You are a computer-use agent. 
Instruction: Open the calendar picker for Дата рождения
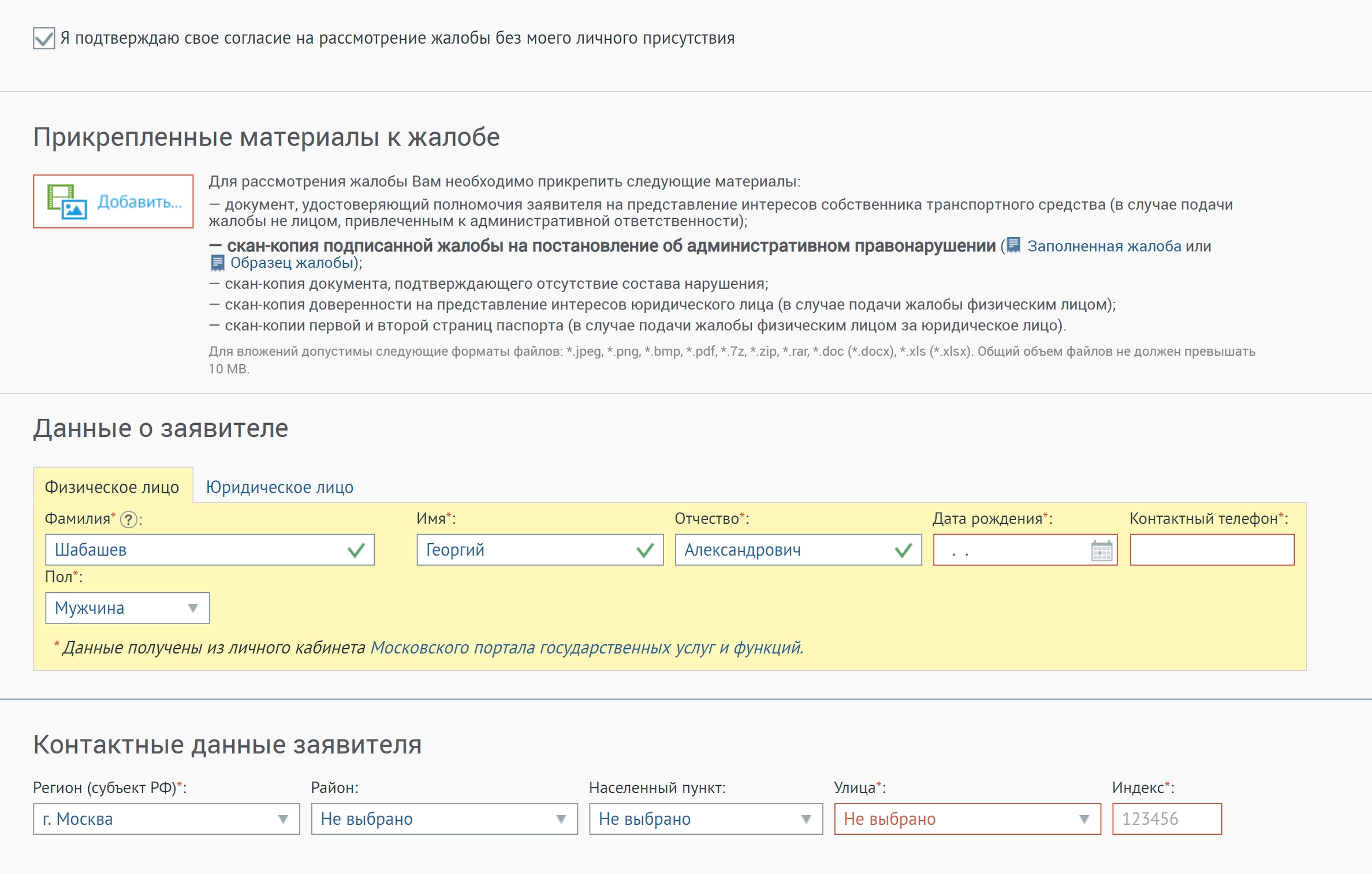tap(1101, 550)
